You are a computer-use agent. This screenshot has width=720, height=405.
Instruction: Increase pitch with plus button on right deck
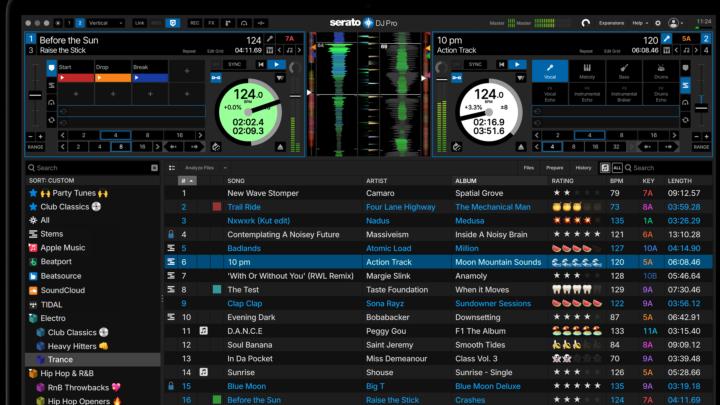pyautogui.click(x=707, y=136)
